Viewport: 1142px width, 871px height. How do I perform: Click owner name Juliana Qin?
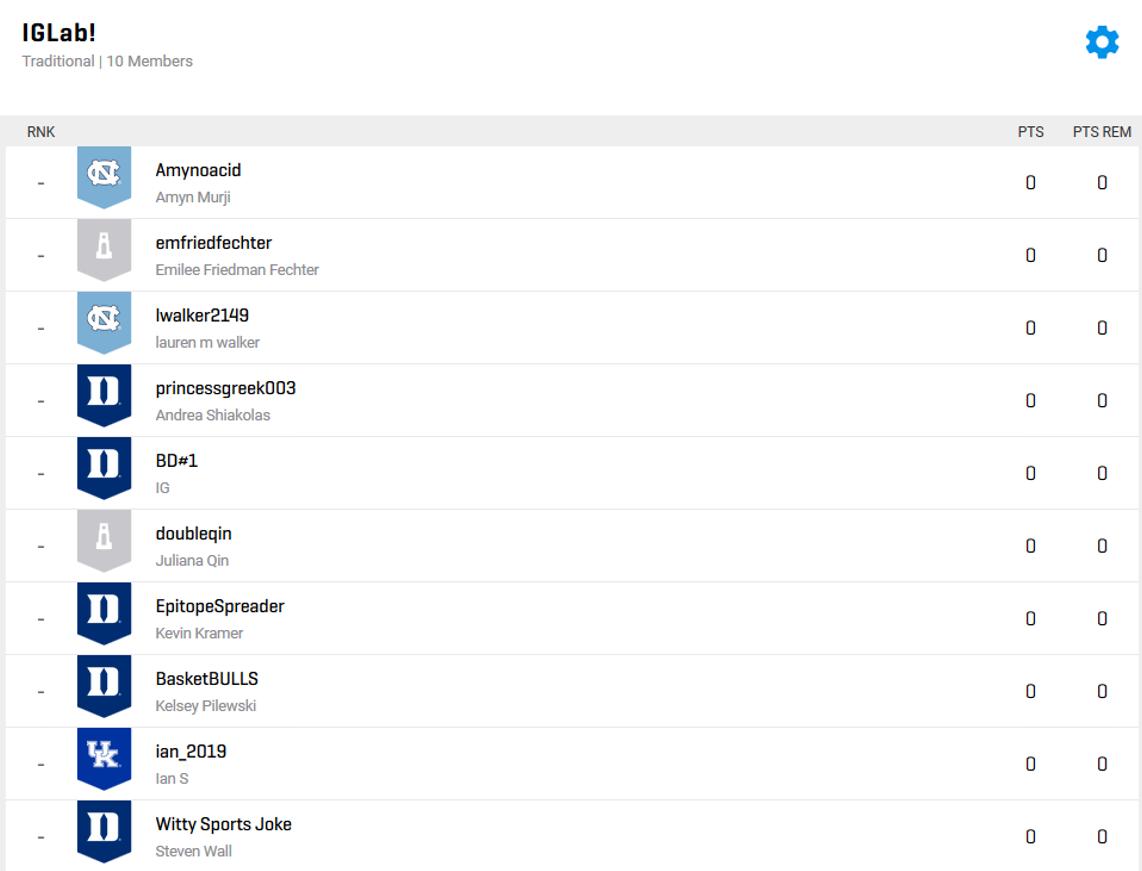tap(192, 561)
